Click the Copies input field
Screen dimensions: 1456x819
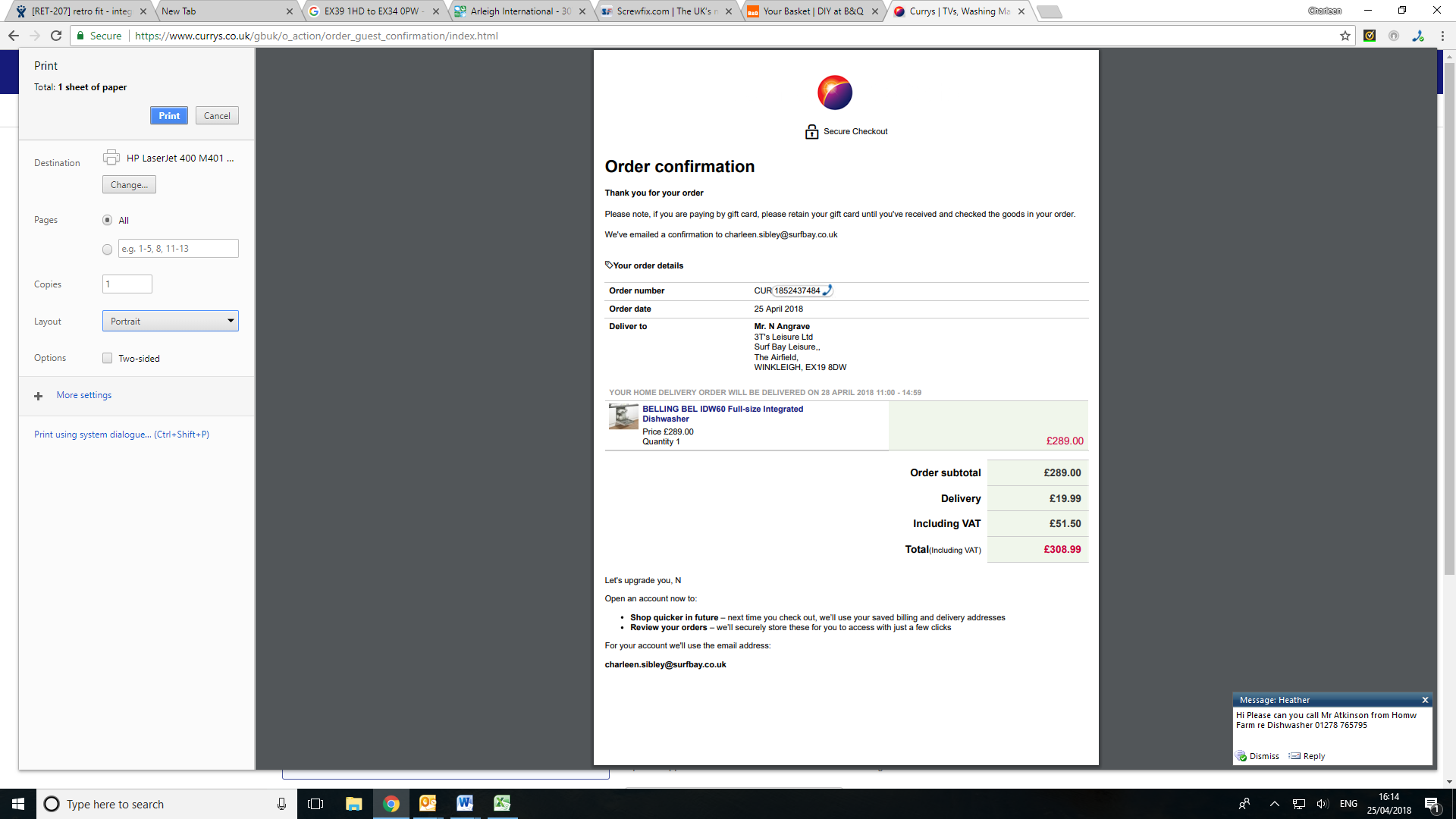127,284
